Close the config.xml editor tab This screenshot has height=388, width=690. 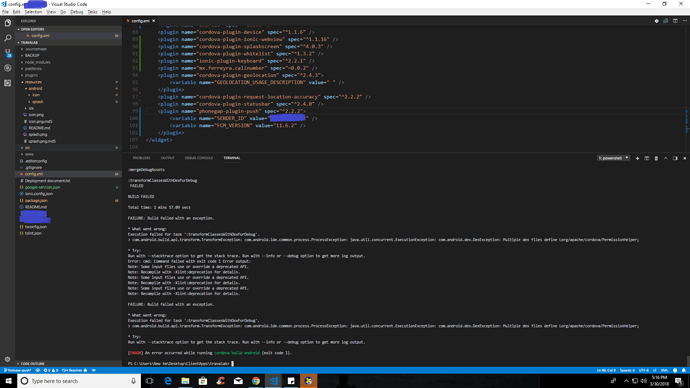154,21
